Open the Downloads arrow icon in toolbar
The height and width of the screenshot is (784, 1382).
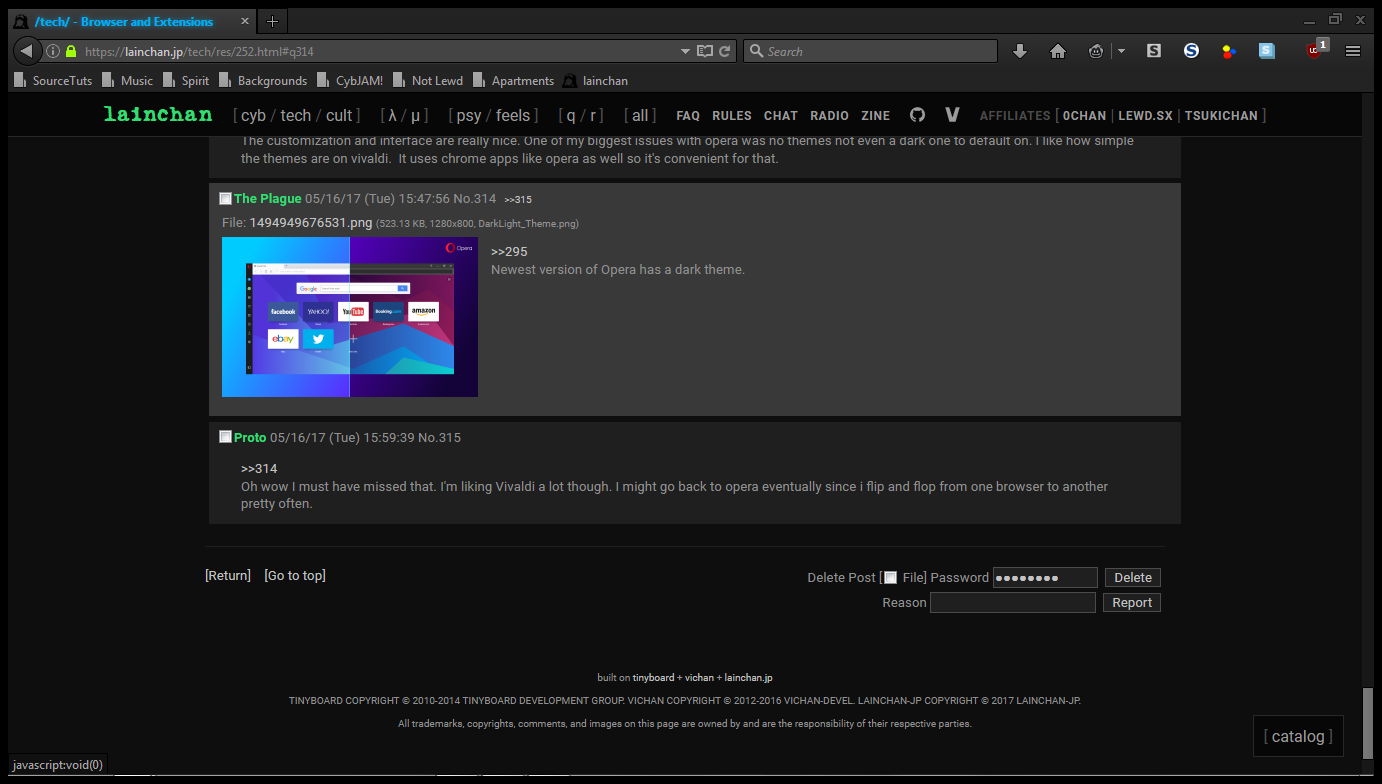1020,51
